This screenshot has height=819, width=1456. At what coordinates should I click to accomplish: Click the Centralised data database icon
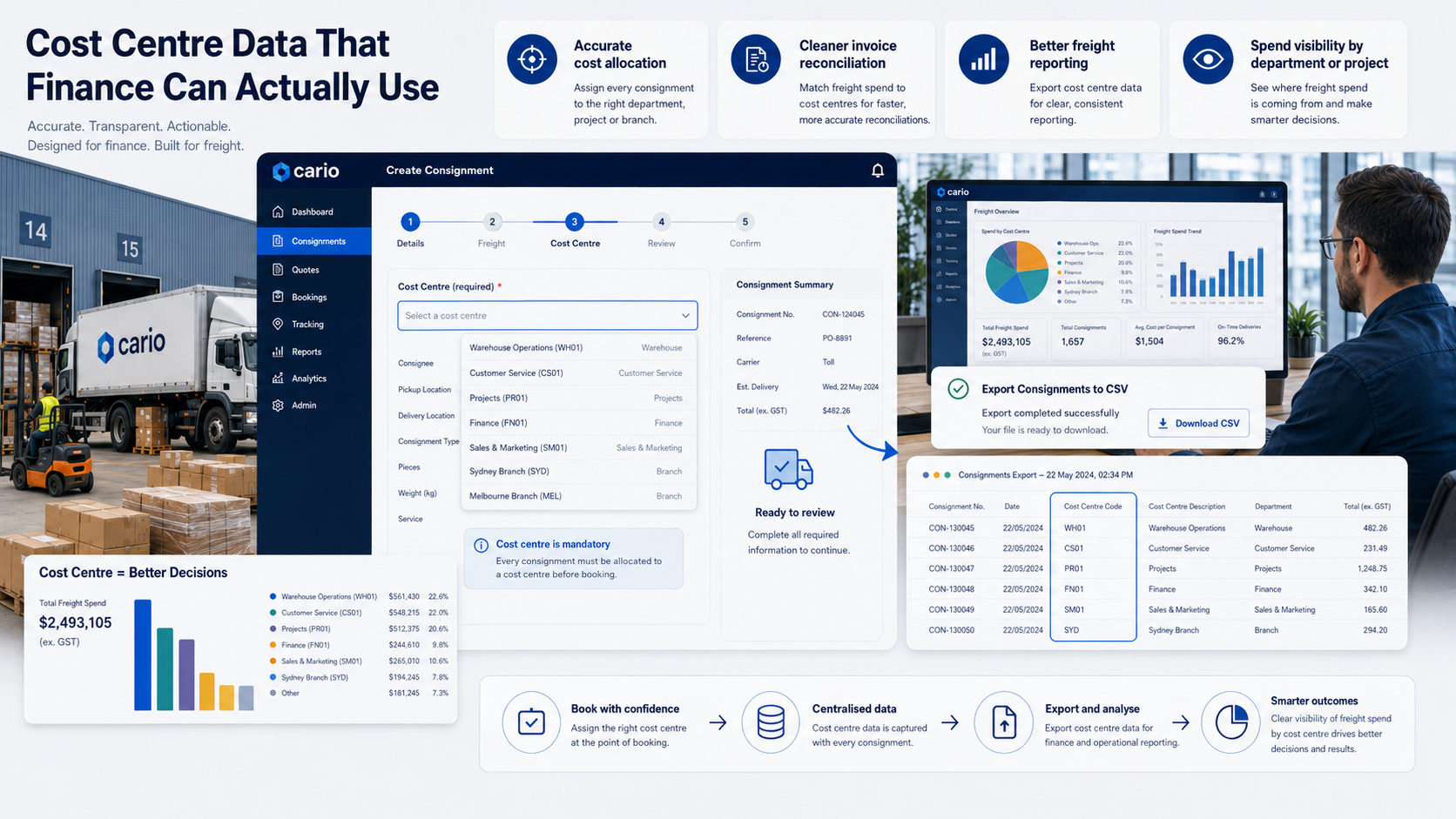tap(771, 722)
